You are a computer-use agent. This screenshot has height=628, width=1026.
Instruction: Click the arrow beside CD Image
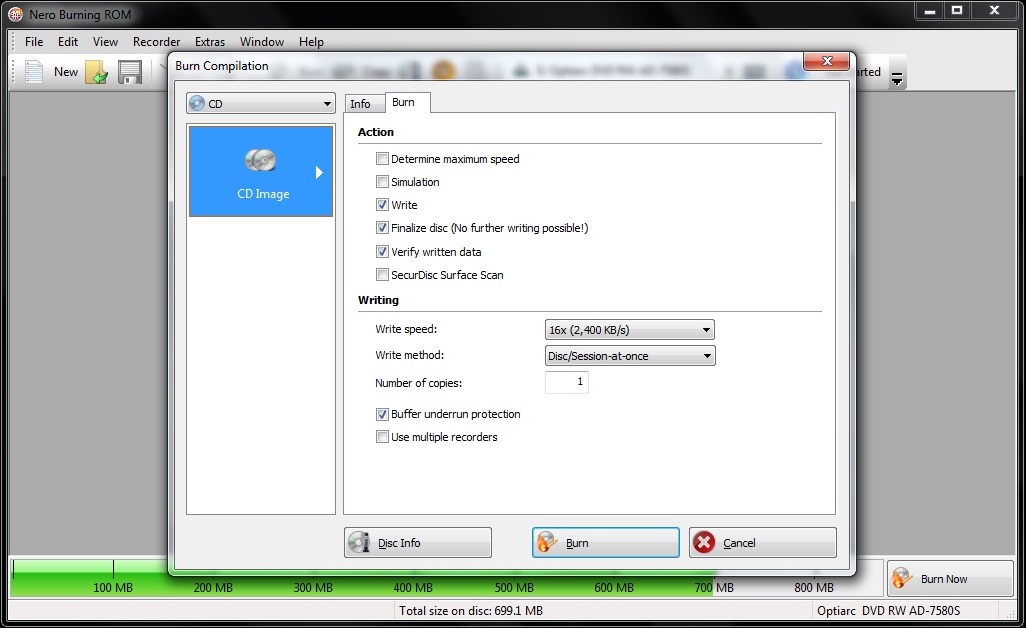319,172
